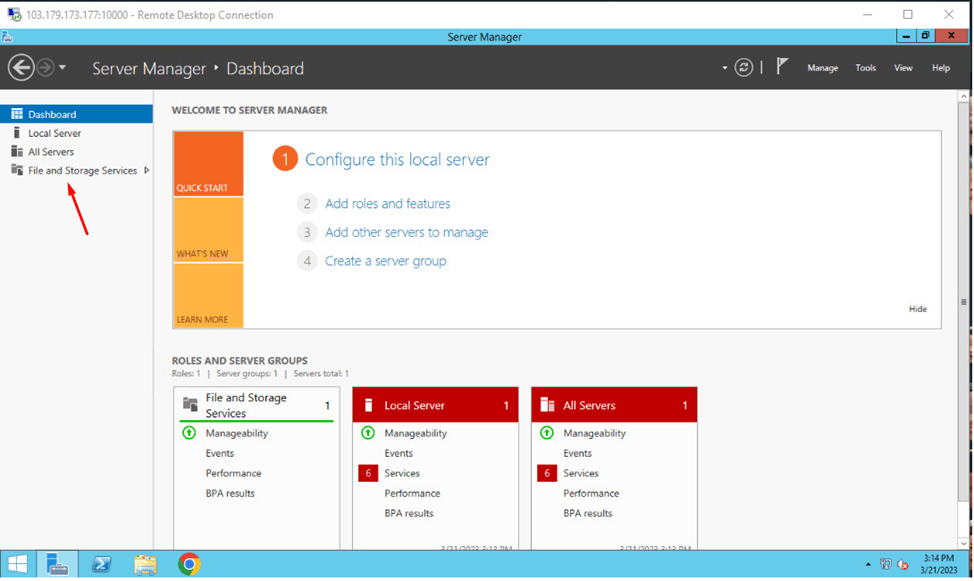The image size is (974, 581).
Task: Click Add other servers to manage
Action: tap(406, 232)
